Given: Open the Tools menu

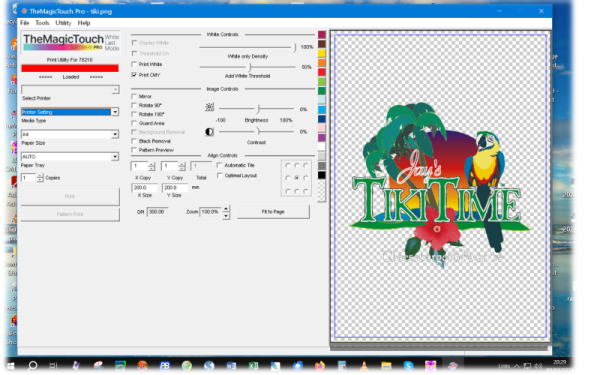Looking at the screenshot, I should pyautogui.click(x=42, y=23).
